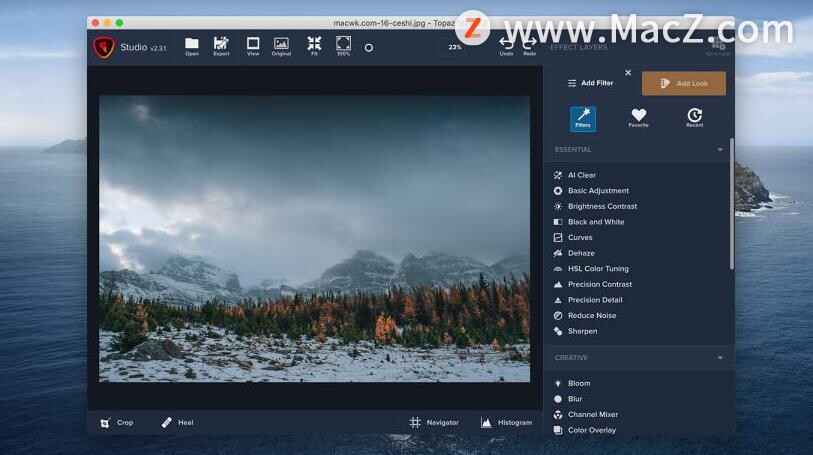Set zoom to 100% icon
Viewport: 813px width, 455px height.
click(x=343, y=46)
